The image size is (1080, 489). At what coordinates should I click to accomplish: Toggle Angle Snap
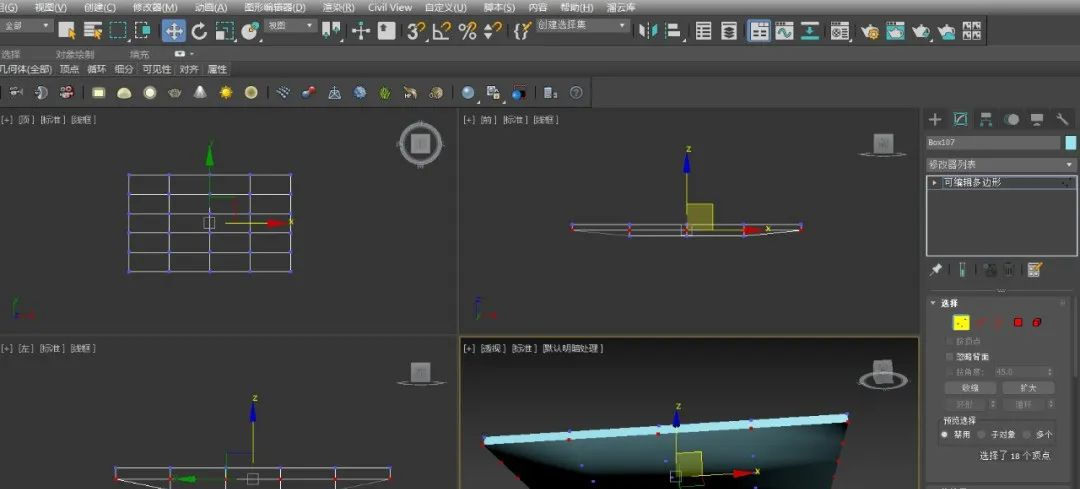(x=442, y=30)
